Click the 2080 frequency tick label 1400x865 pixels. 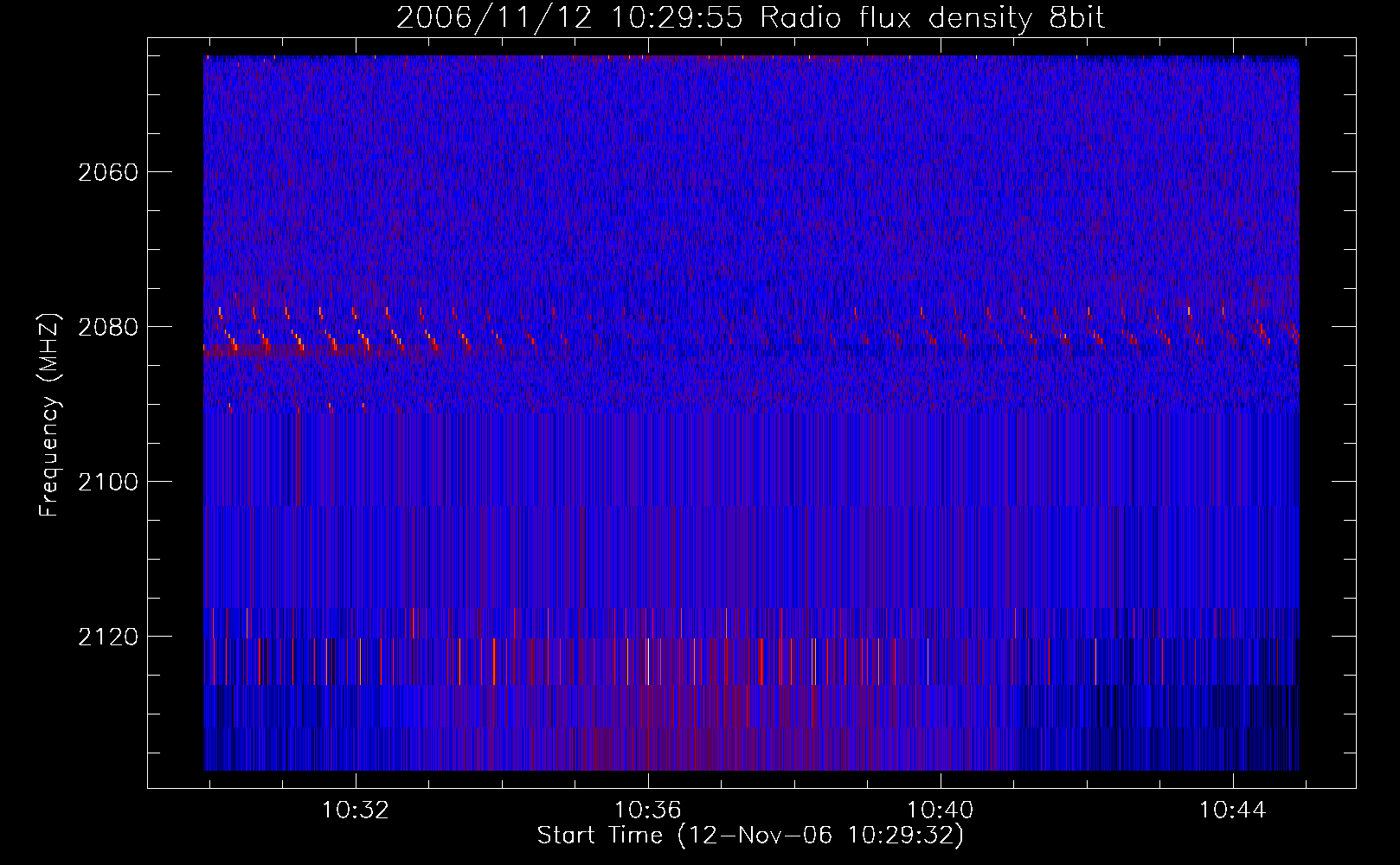[x=108, y=327]
